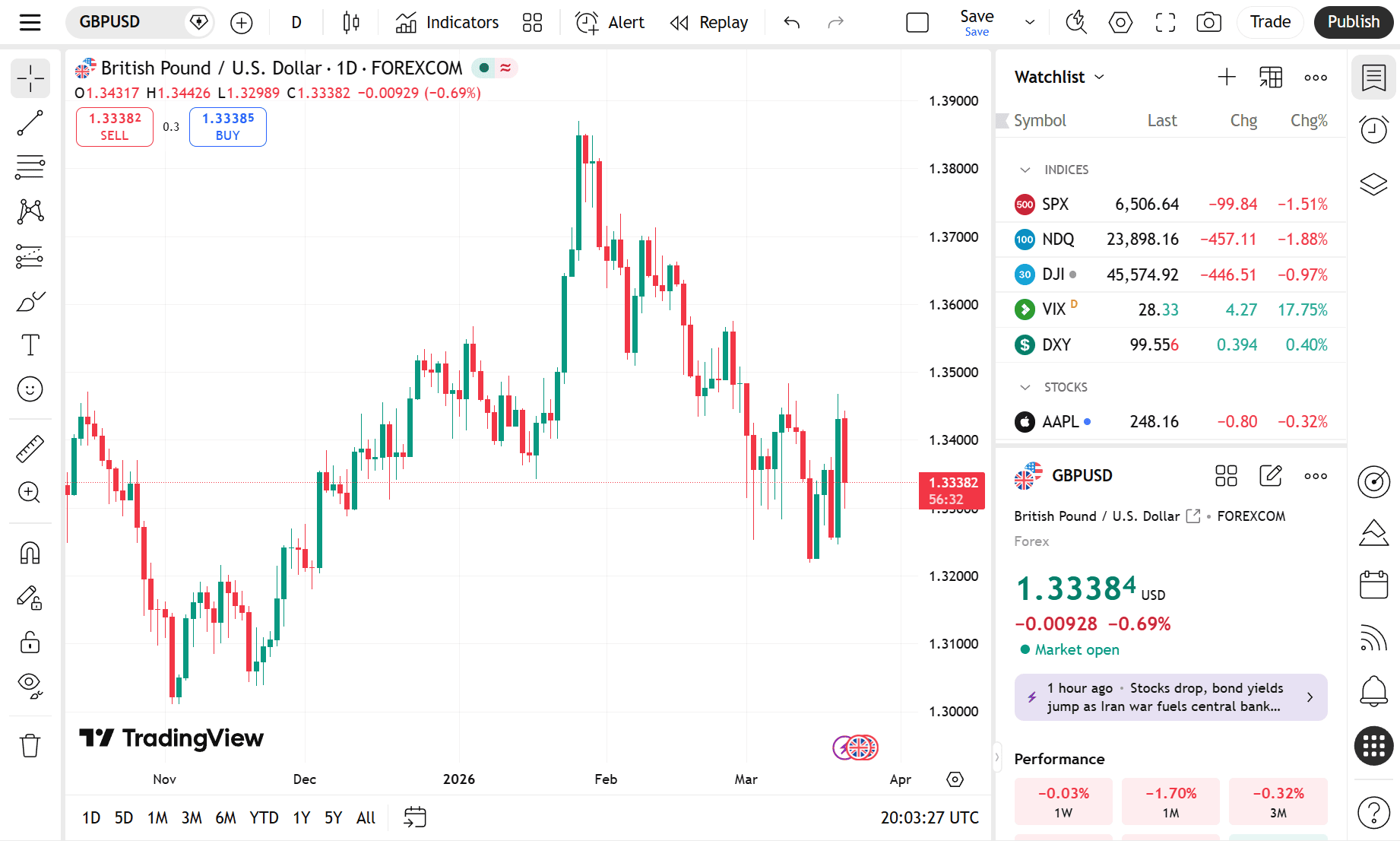Take a chart snapshot with camera icon
Image resolution: width=1400 pixels, height=841 pixels.
[x=1208, y=22]
